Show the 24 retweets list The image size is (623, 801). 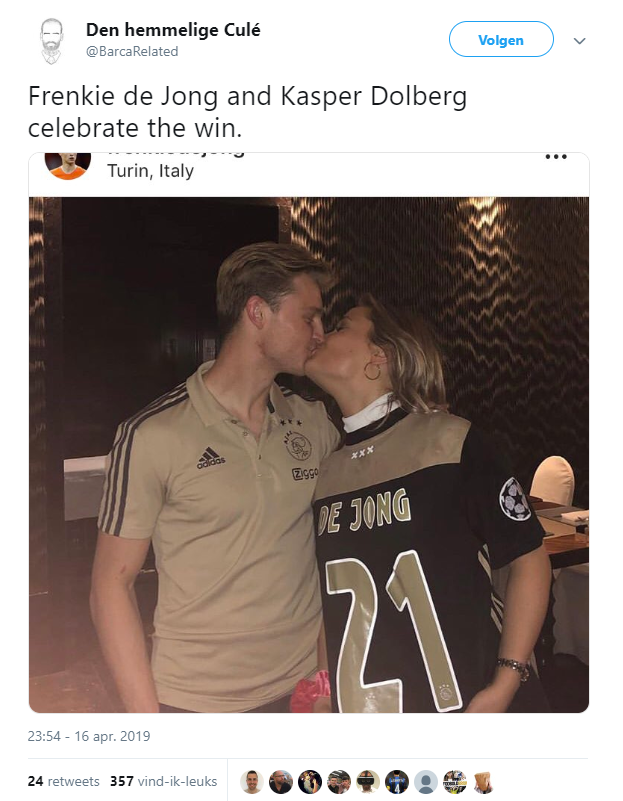tap(64, 781)
